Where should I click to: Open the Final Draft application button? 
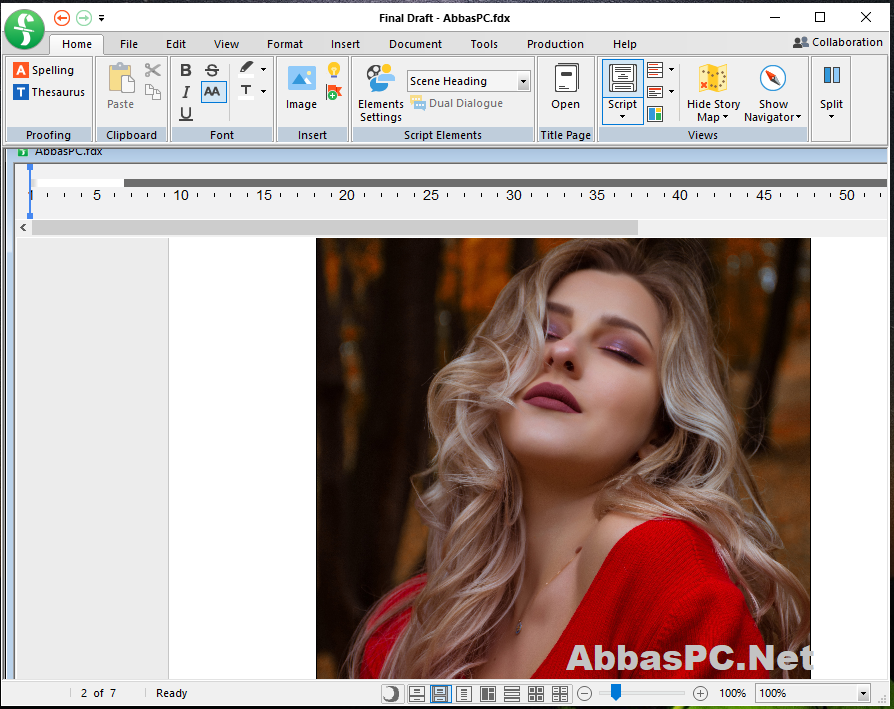24,29
